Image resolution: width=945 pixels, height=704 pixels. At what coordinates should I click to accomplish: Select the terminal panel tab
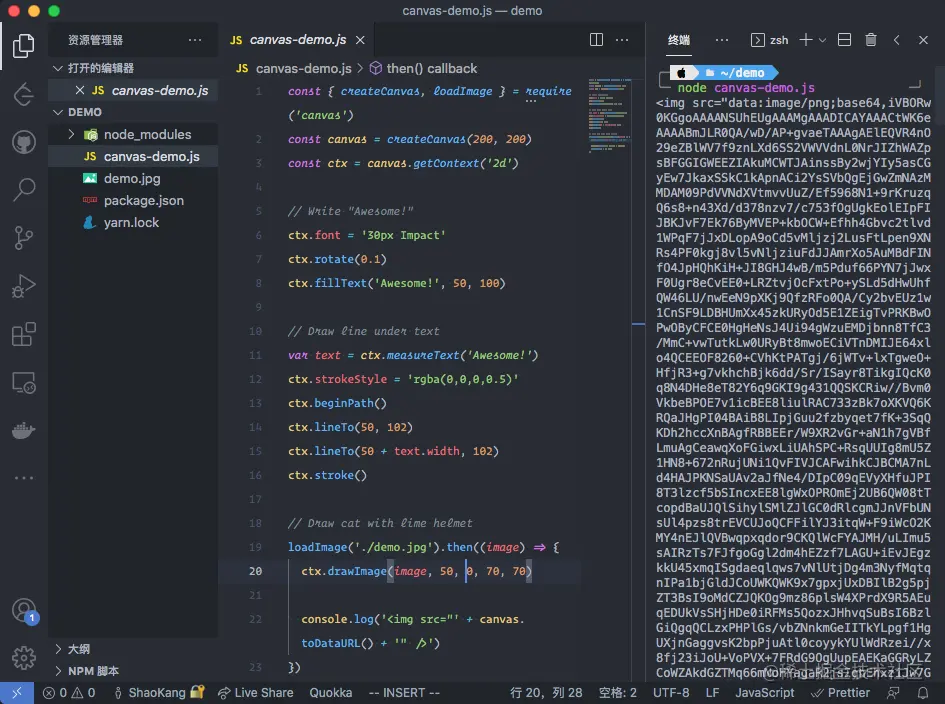[679, 40]
